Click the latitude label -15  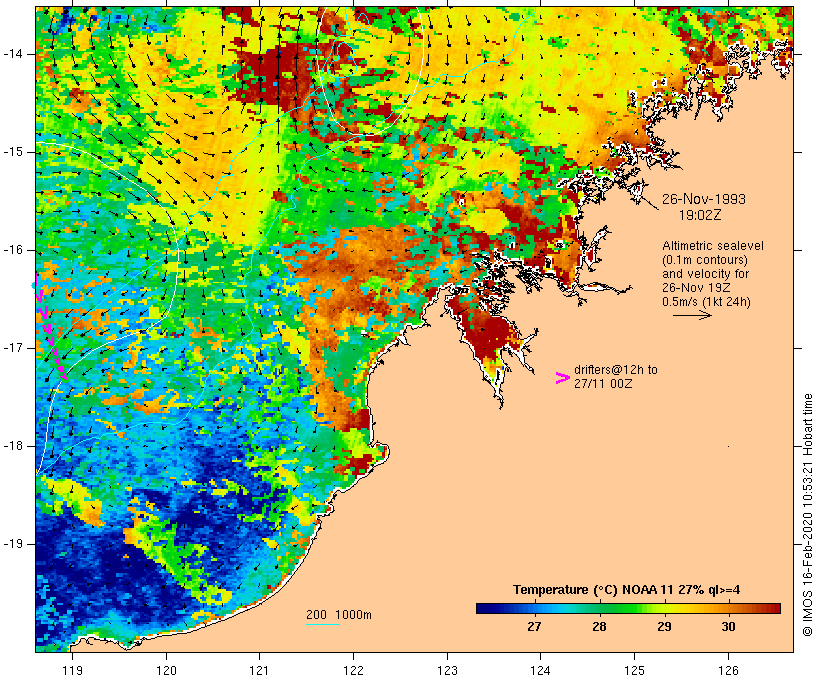pyautogui.click(x=12, y=152)
